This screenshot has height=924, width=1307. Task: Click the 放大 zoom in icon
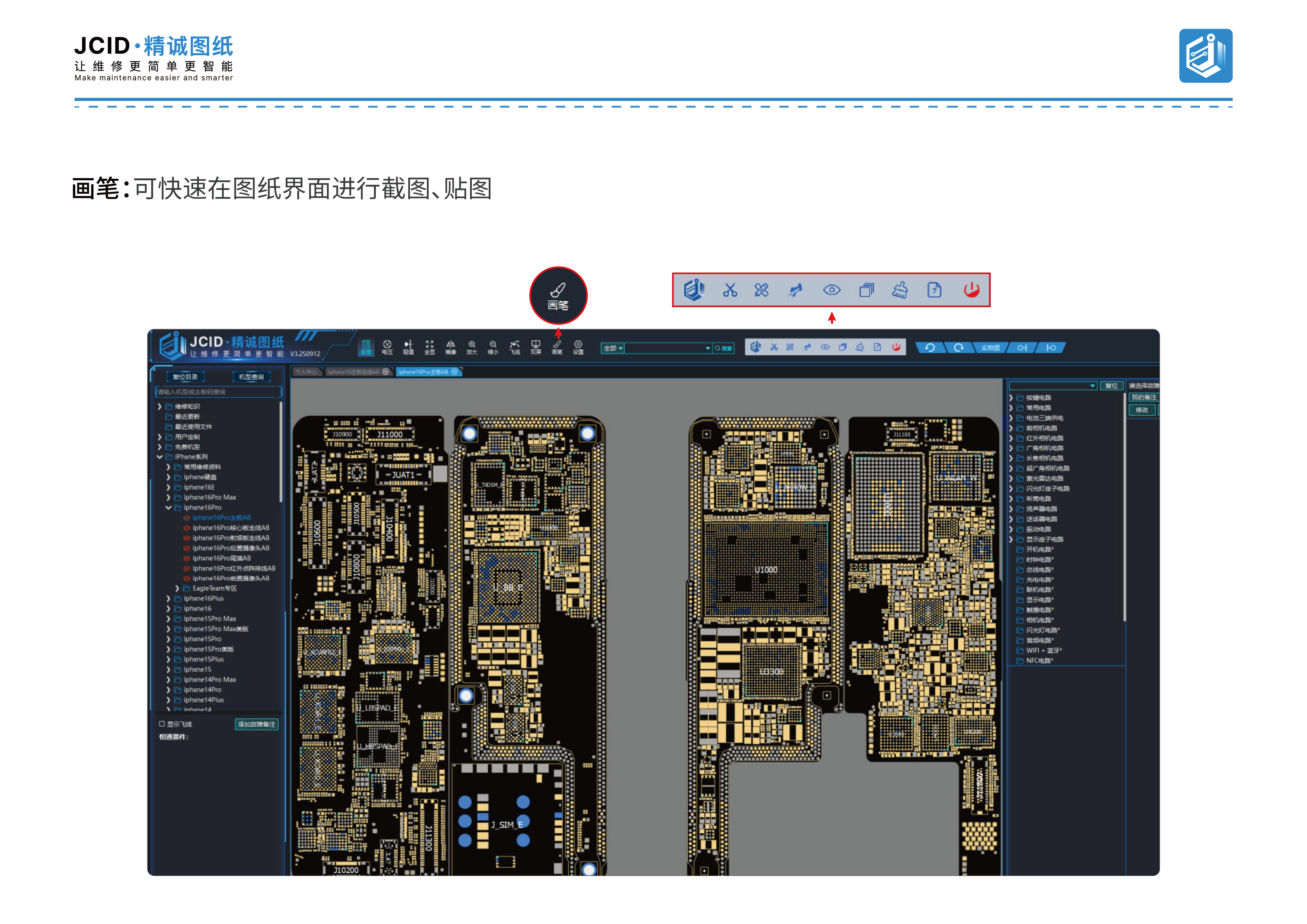tap(472, 347)
